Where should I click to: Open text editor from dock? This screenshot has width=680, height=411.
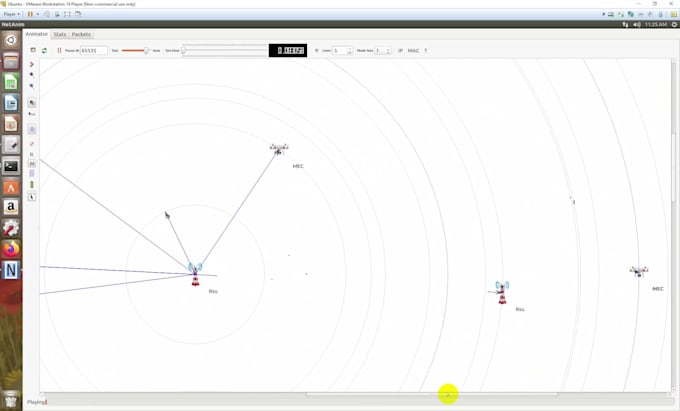pos(11,145)
